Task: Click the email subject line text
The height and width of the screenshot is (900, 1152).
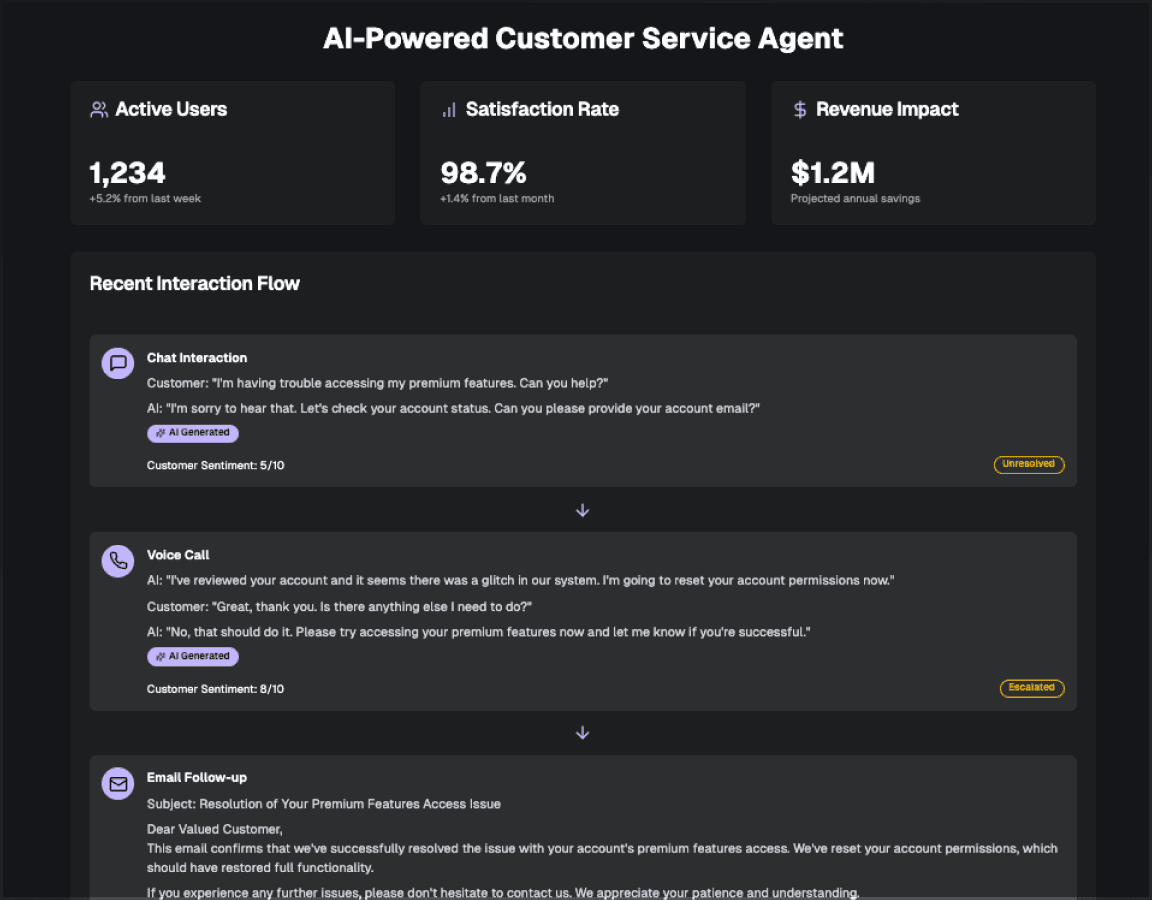Action: (324, 804)
